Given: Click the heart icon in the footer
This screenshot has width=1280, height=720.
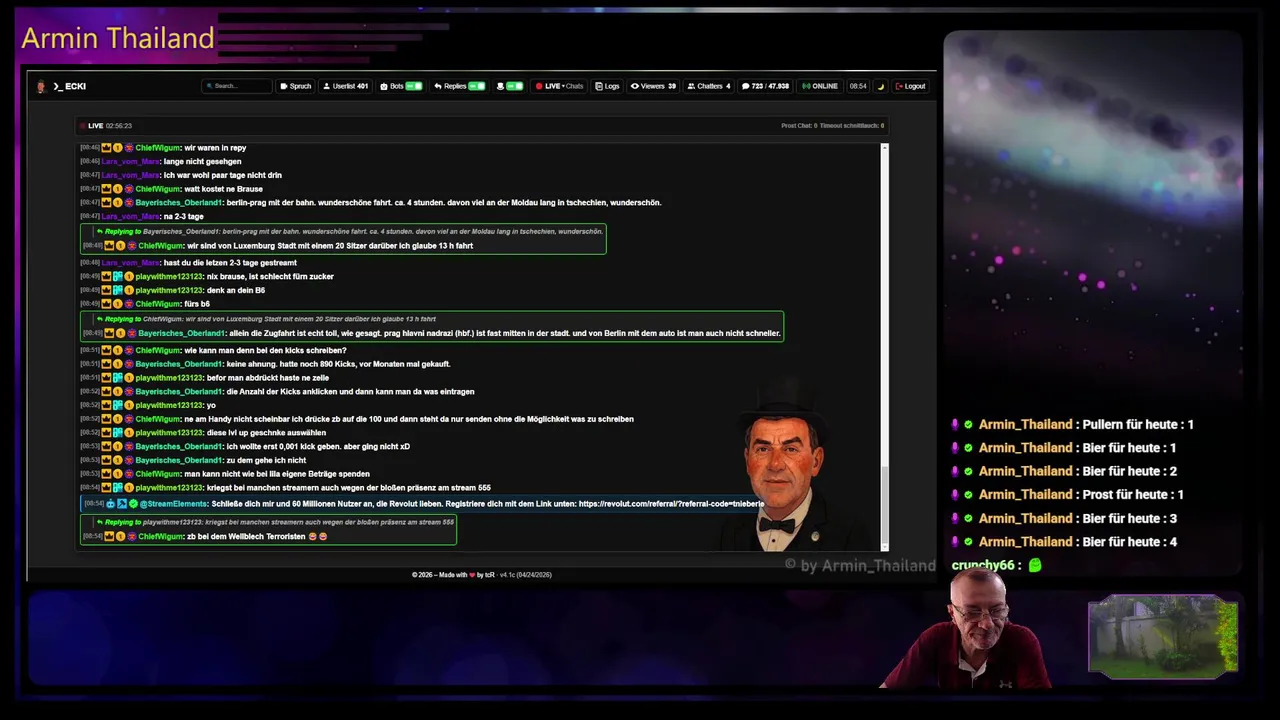Looking at the screenshot, I should coord(471,575).
